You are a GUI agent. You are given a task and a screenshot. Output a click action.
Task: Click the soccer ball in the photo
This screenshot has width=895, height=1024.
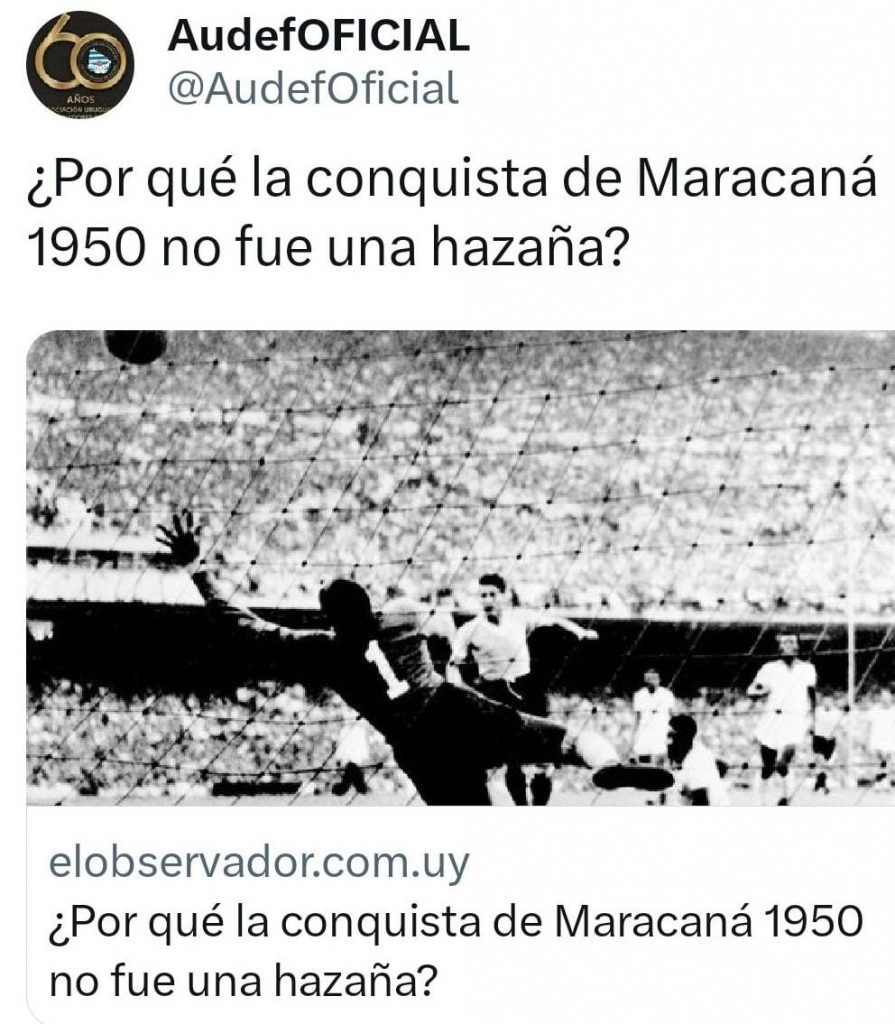136,346
